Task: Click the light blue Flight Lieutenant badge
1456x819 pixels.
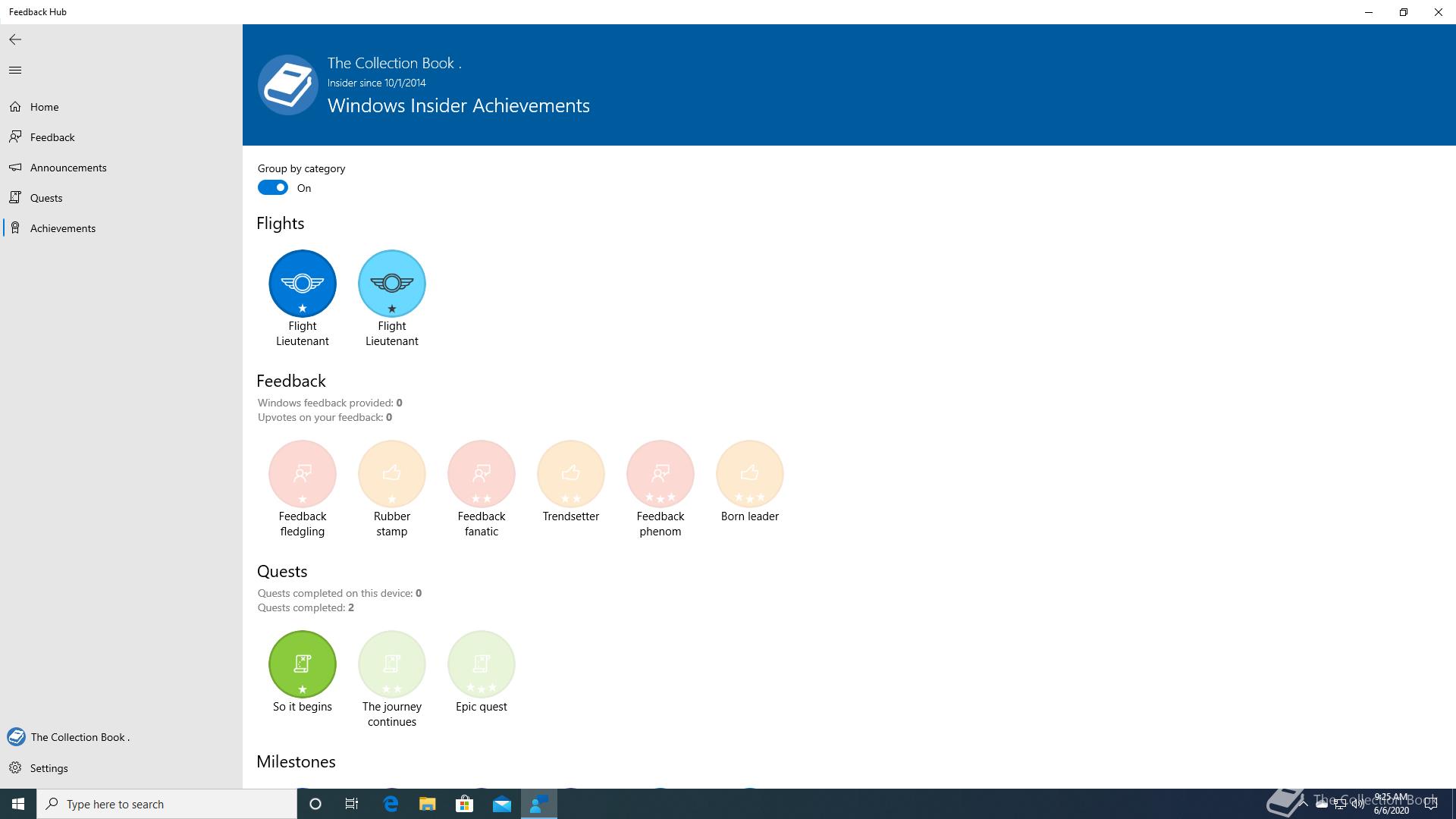Action: pyautogui.click(x=391, y=284)
